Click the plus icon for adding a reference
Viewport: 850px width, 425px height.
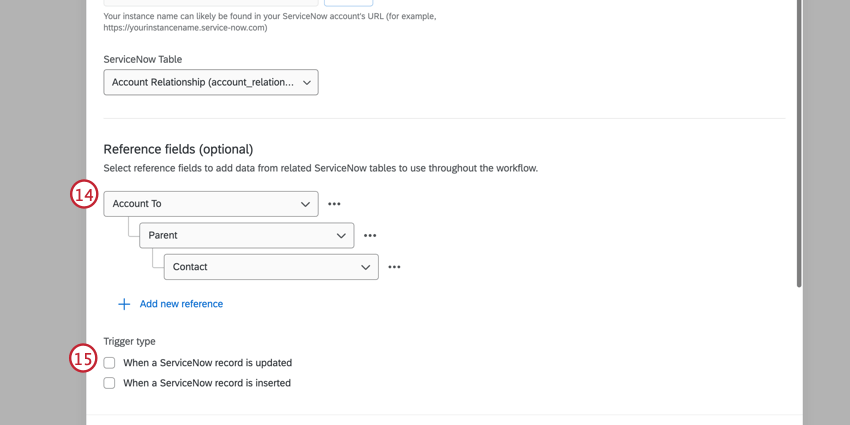[x=124, y=304]
